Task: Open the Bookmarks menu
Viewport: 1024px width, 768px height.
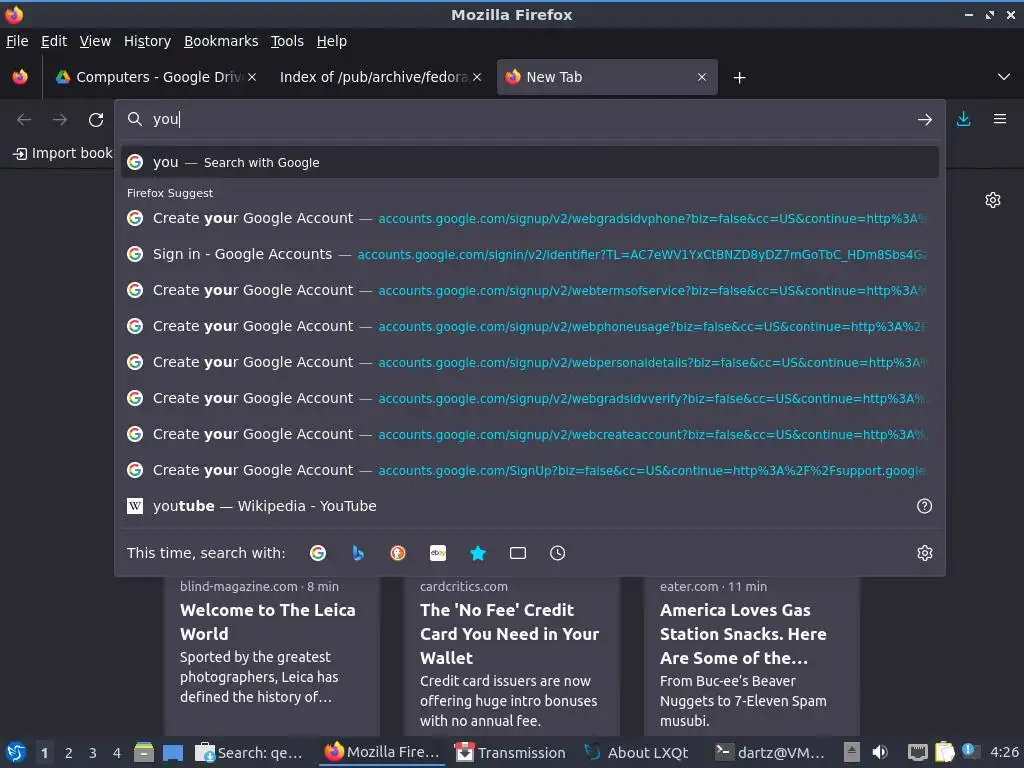Action: point(221,41)
